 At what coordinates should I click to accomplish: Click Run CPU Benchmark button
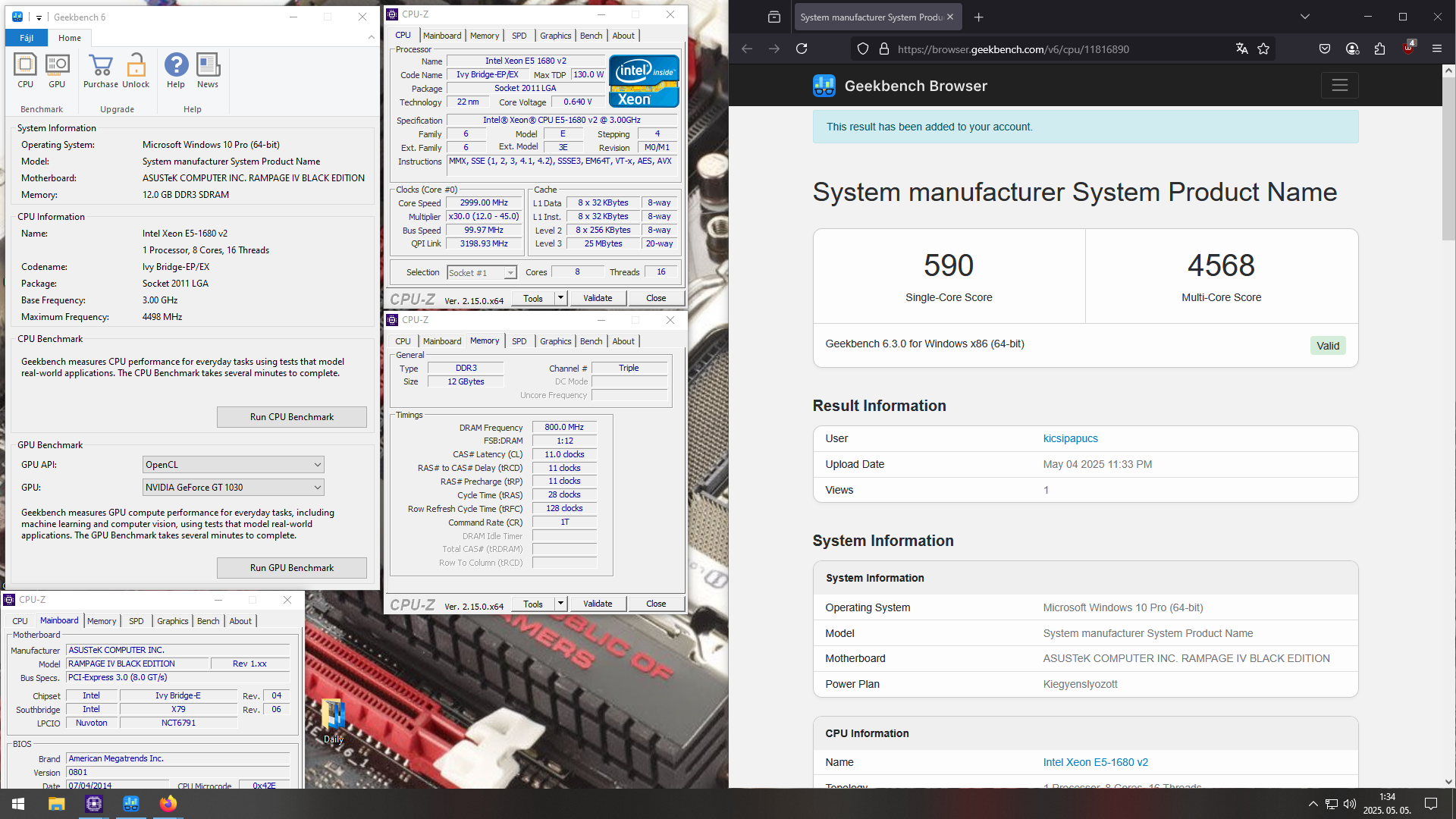(291, 417)
